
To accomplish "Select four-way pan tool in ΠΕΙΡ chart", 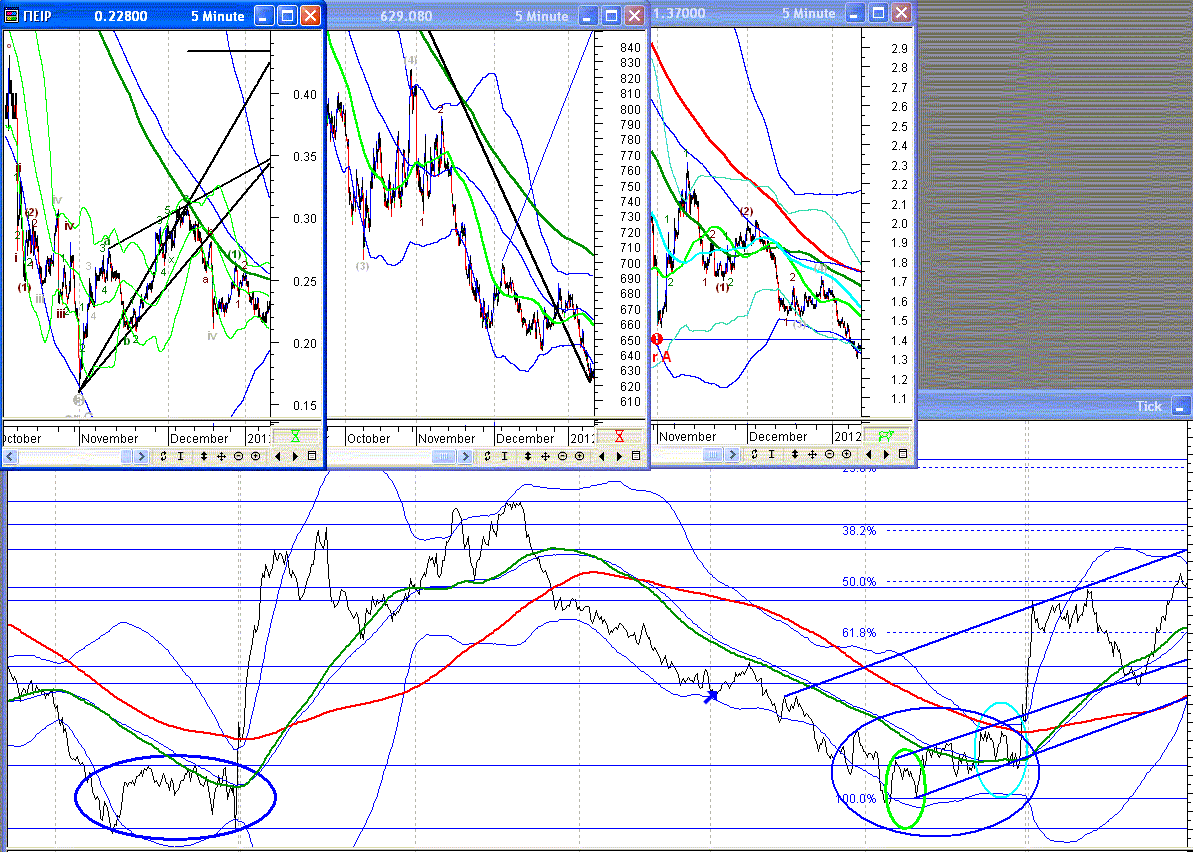I will 221,456.
